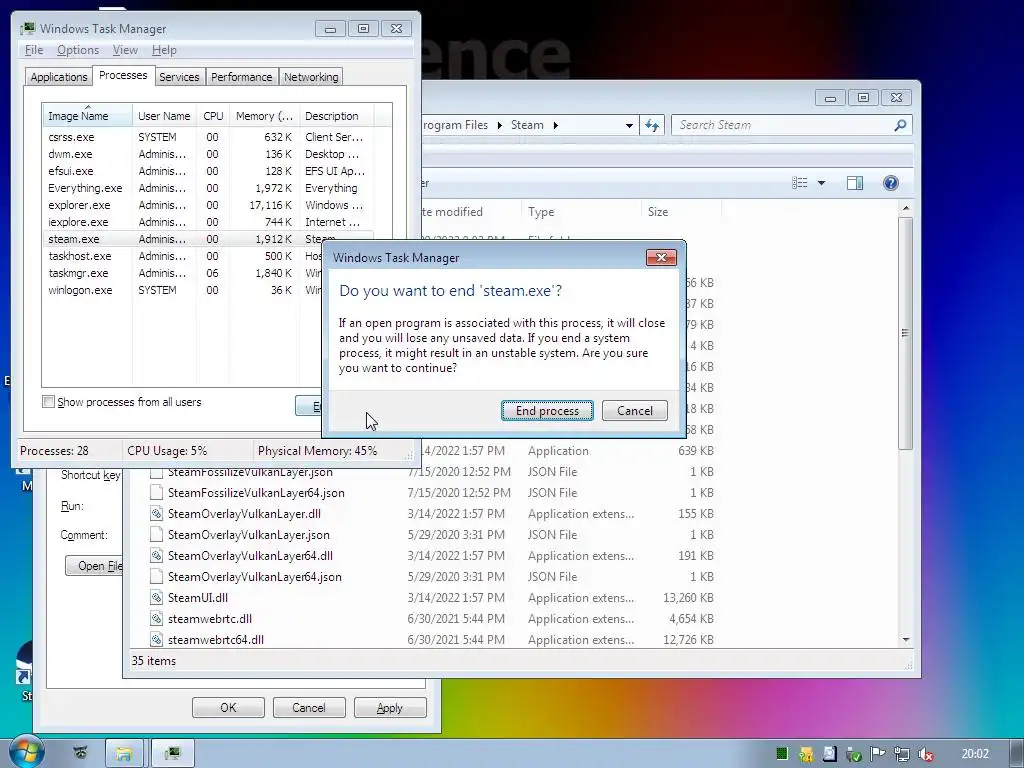Viewport: 1024px width, 768px height.
Task: Click the Explorer scrollbar up arrow
Action: coord(906,208)
